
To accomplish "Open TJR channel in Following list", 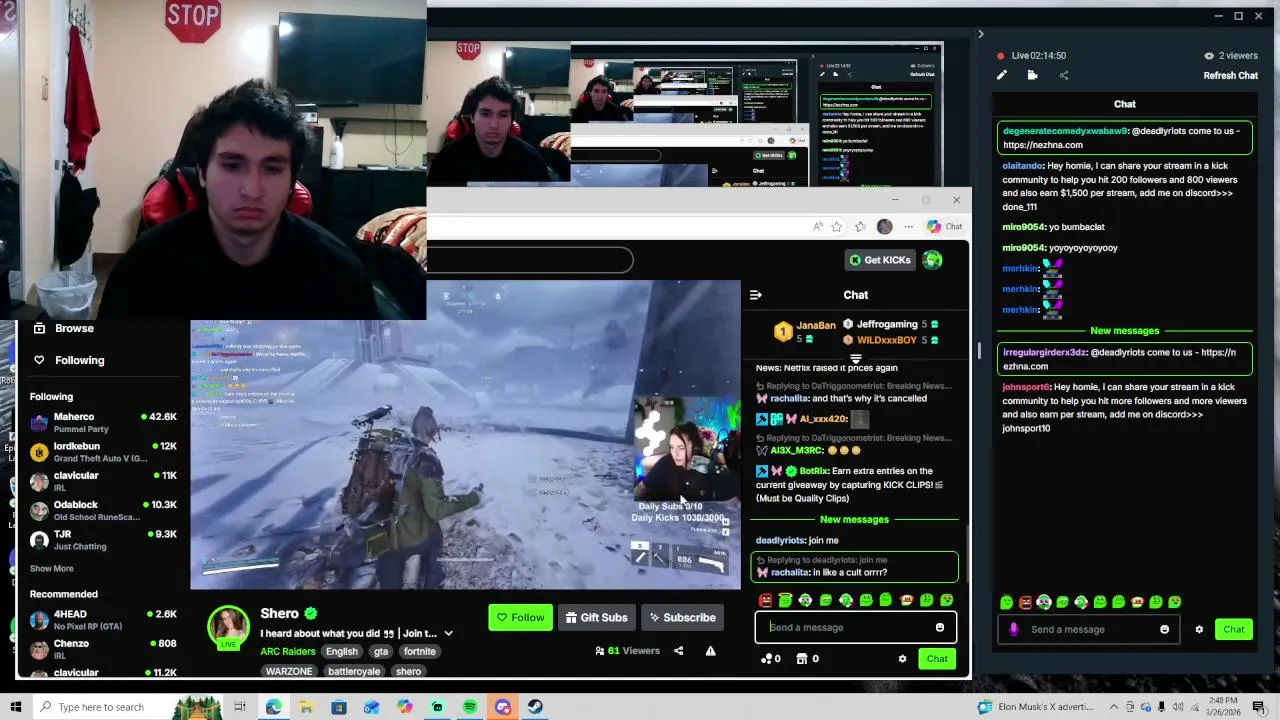I will [x=103, y=540].
